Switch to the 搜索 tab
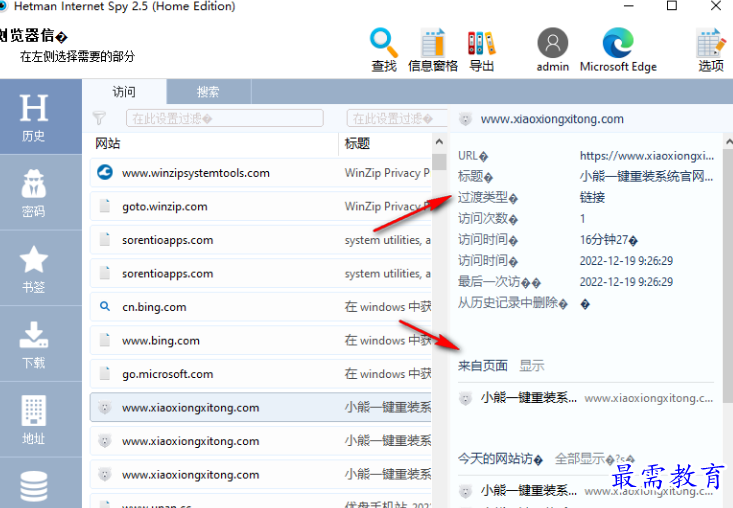The width and height of the screenshot is (733, 508). point(208,92)
